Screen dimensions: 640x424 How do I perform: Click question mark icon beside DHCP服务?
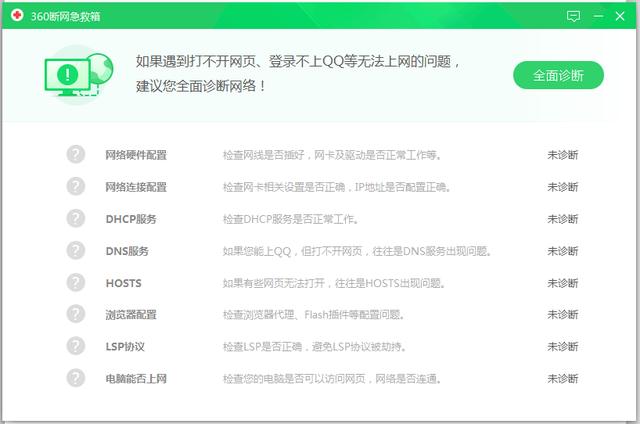click(76, 218)
